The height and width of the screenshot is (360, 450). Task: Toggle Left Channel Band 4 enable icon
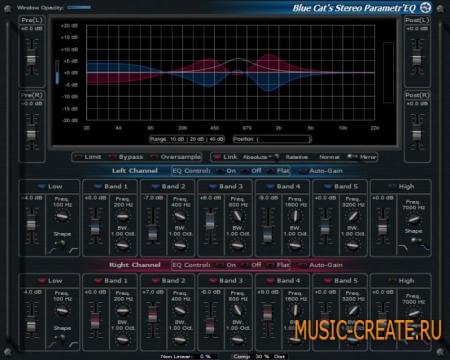tap(270, 186)
